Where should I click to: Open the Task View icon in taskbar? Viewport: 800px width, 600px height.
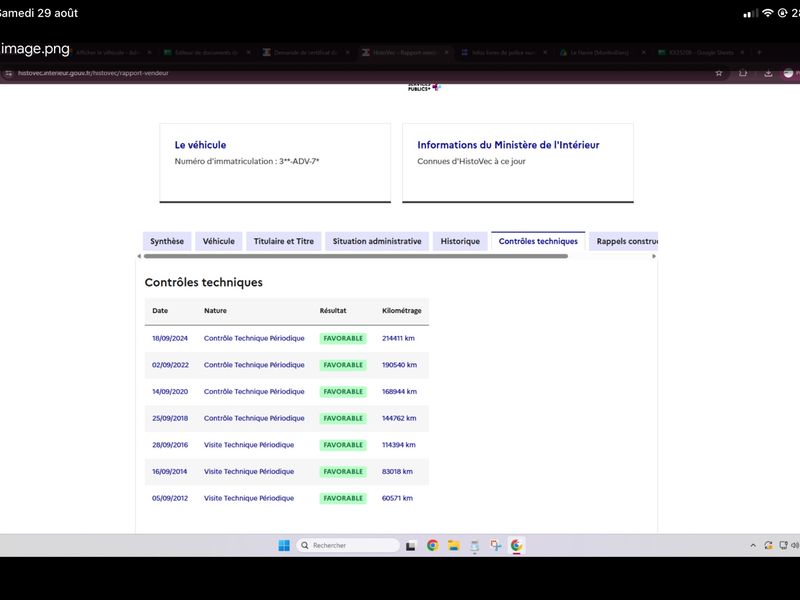411,546
